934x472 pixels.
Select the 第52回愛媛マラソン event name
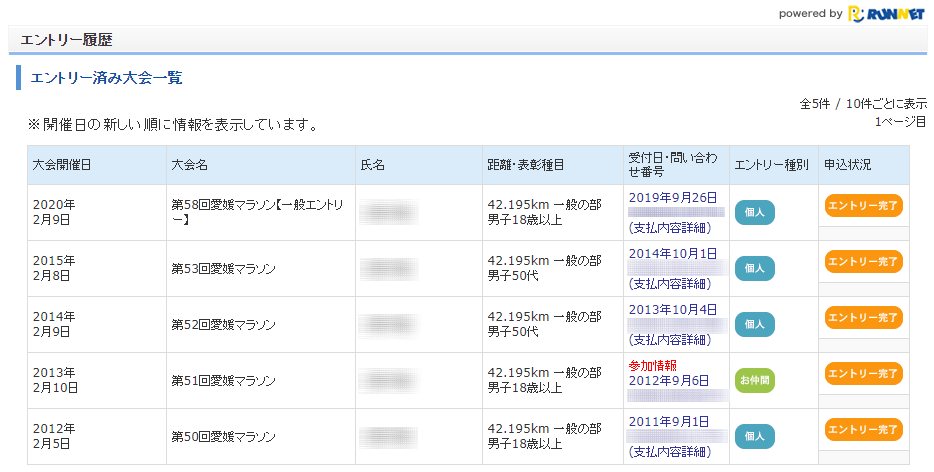[223, 325]
